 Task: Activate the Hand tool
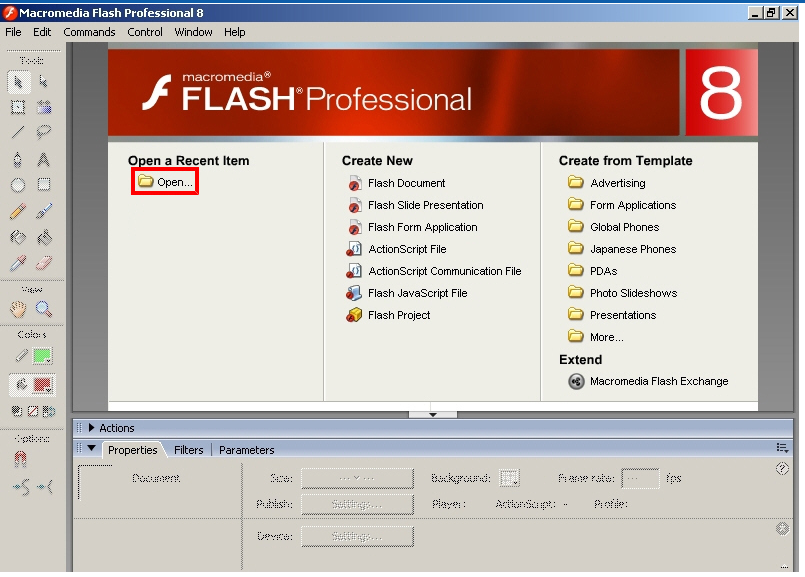(18, 309)
